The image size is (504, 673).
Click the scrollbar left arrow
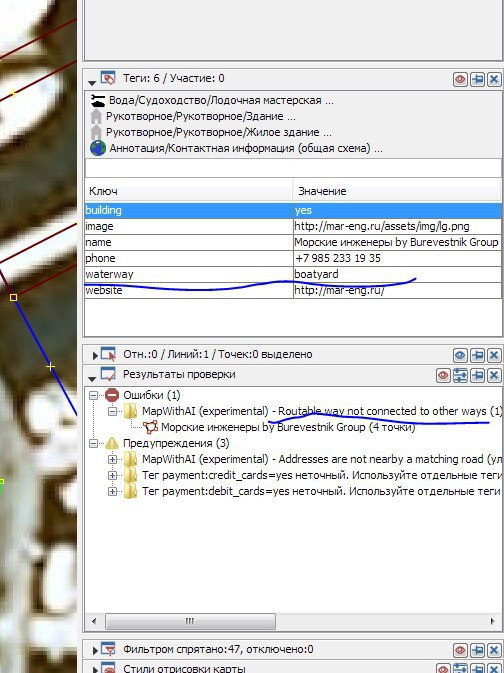coord(94,621)
